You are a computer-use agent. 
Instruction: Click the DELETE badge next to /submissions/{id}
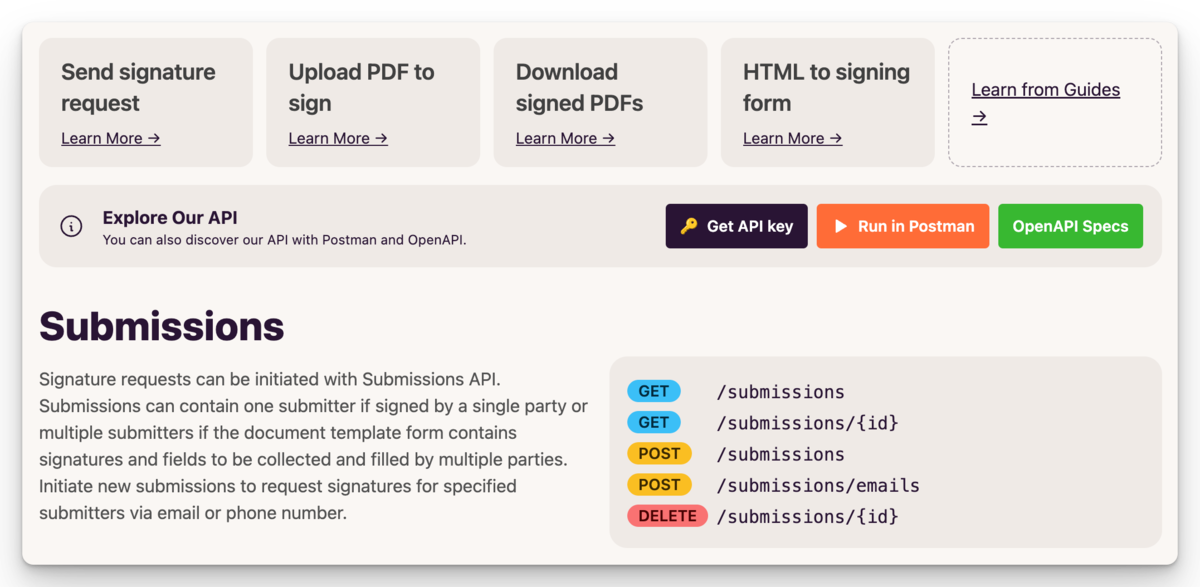(x=667, y=516)
